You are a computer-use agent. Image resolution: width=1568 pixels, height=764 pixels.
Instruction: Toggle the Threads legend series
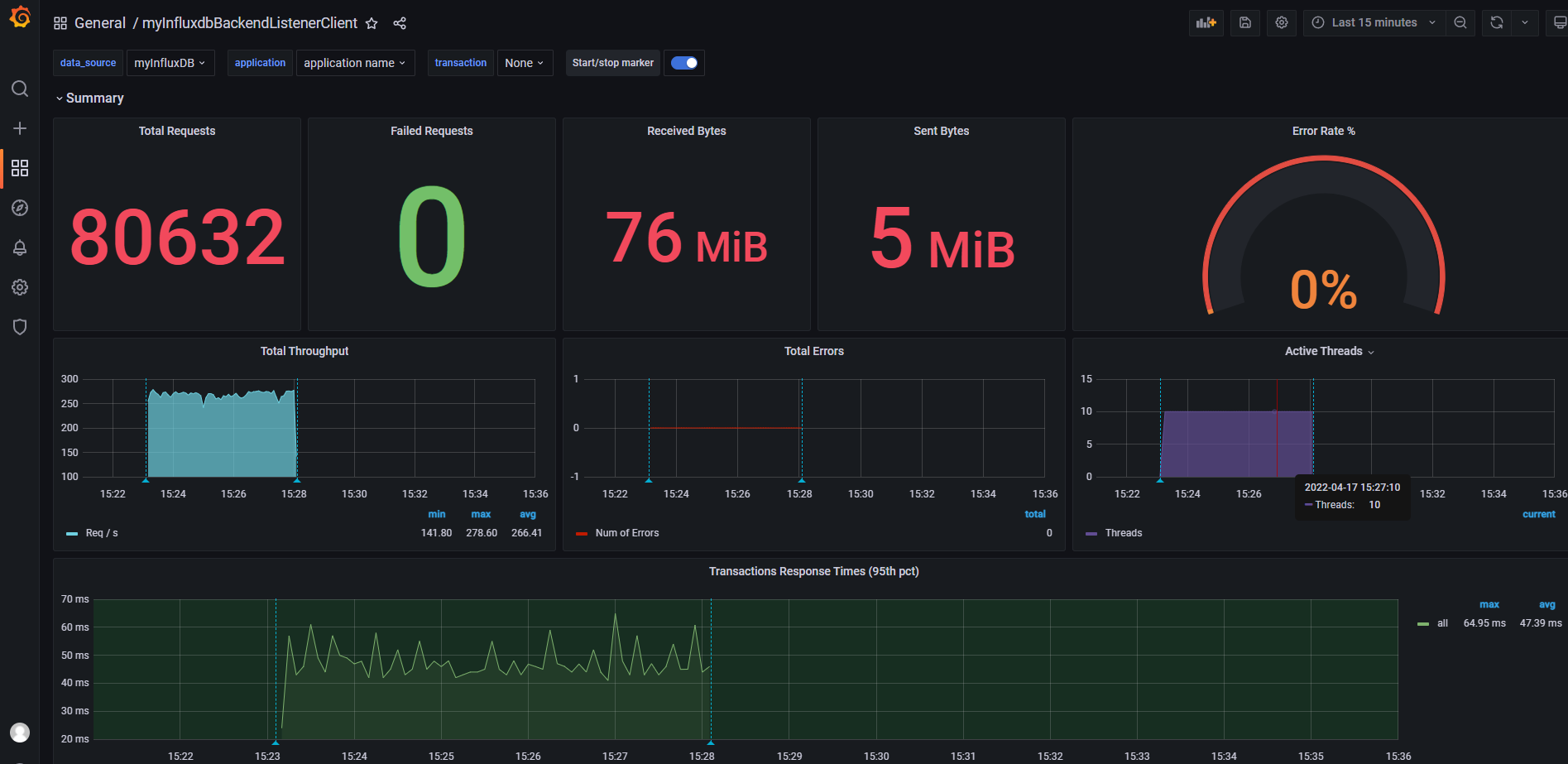click(1124, 533)
